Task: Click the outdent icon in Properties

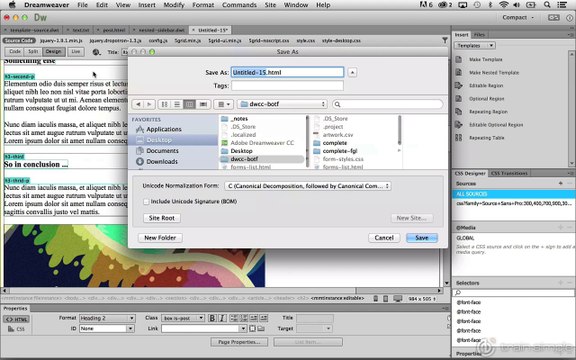Action: 254,318
